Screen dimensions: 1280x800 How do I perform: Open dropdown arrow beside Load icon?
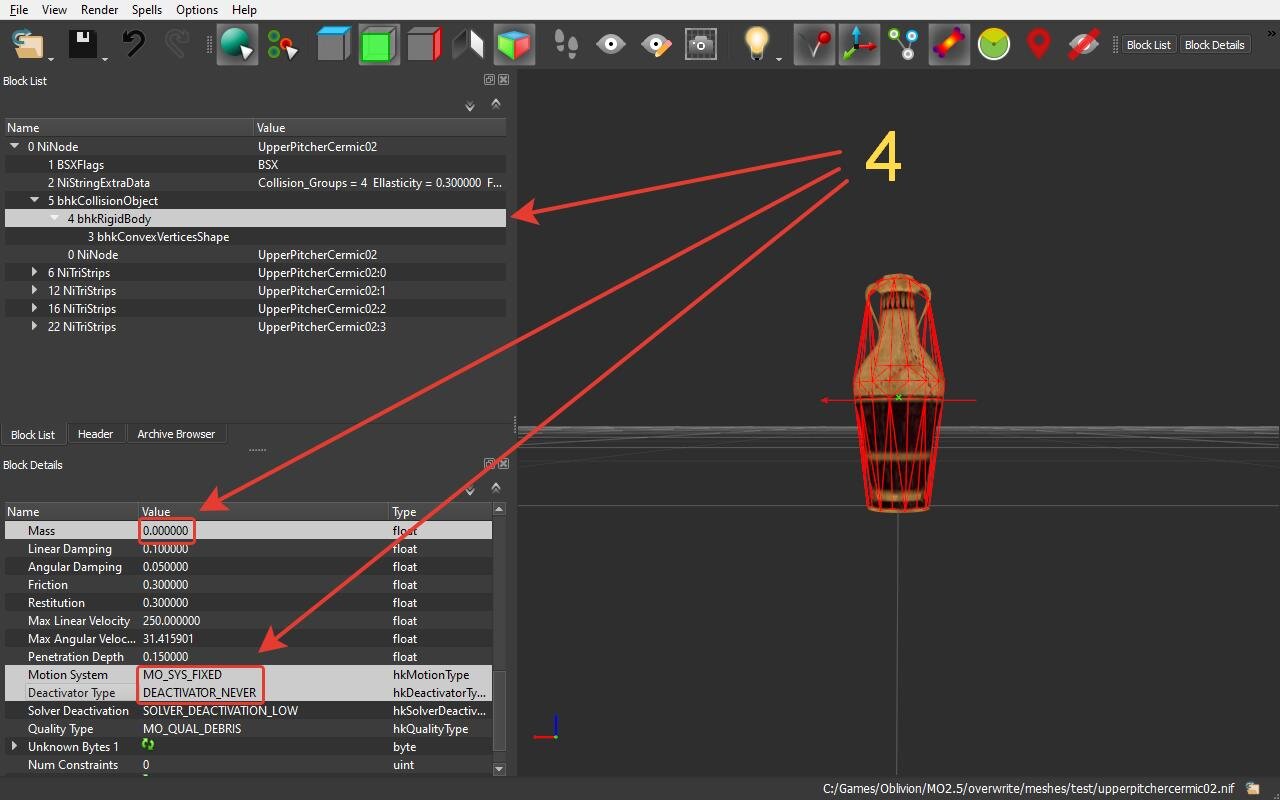pos(50,60)
